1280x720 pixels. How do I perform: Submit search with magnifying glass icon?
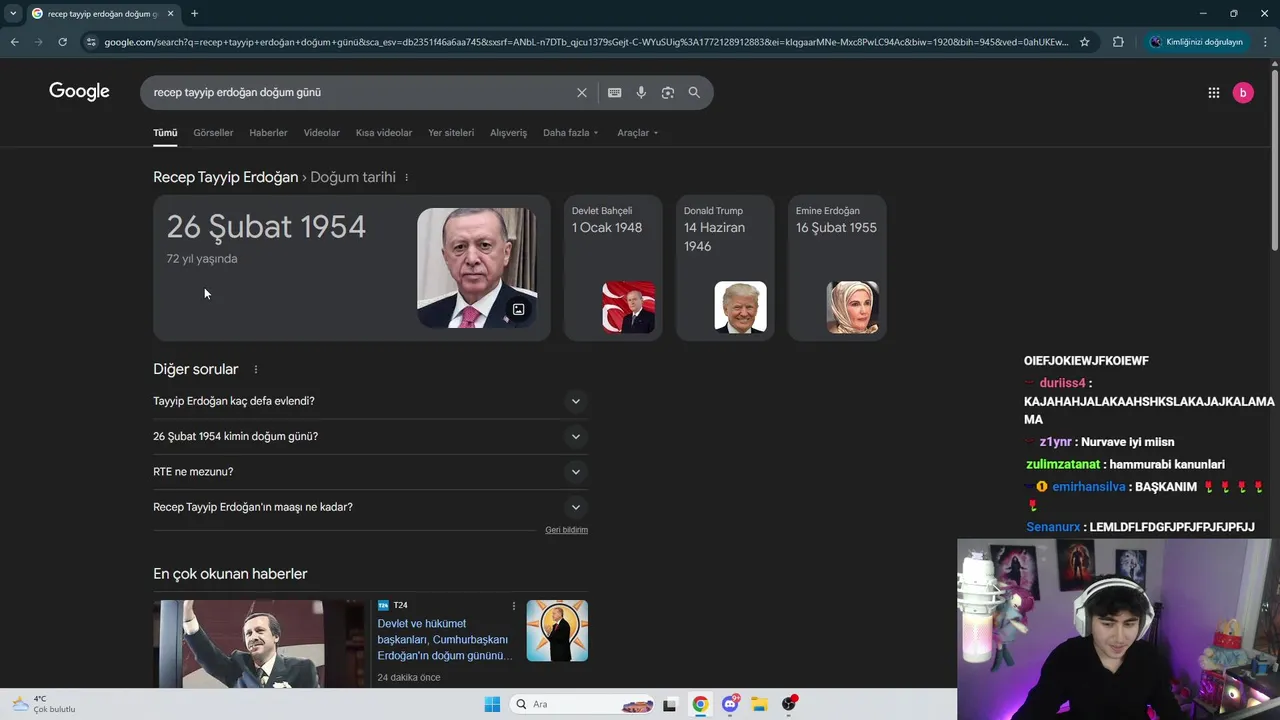click(694, 92)
